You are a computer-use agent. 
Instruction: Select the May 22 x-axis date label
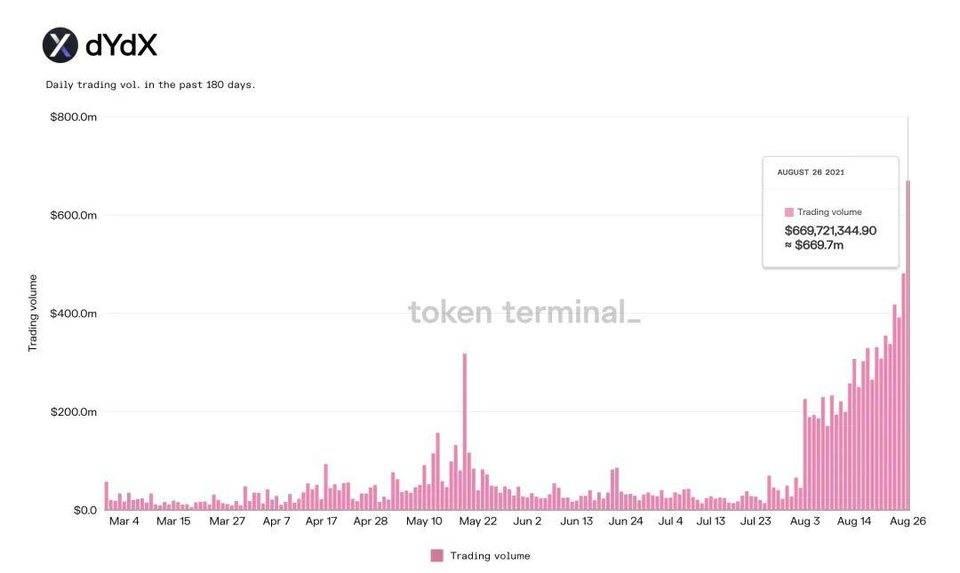click(x=477, y=521)
